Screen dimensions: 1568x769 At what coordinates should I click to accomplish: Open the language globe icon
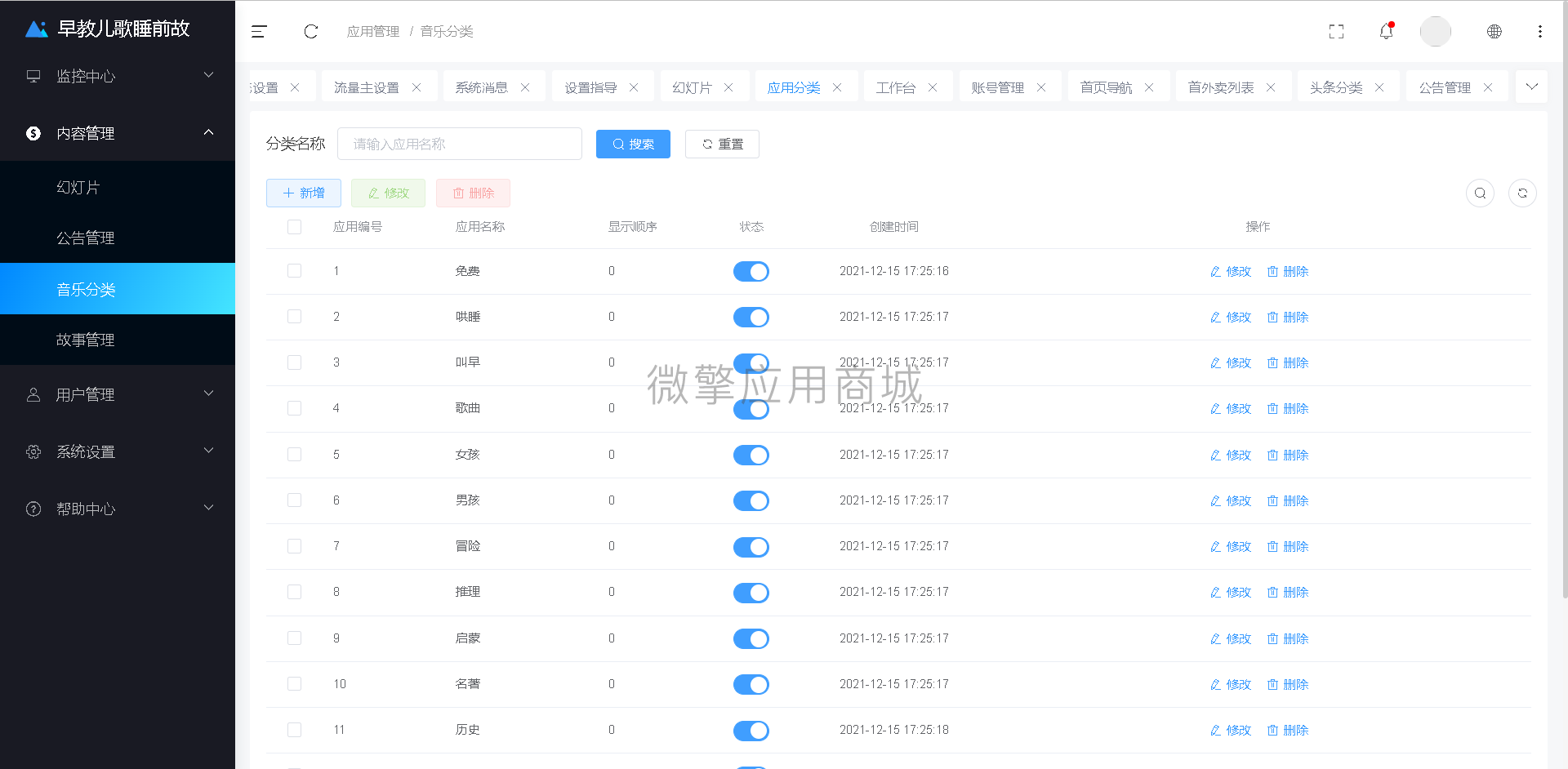[x=1494, y=31]
